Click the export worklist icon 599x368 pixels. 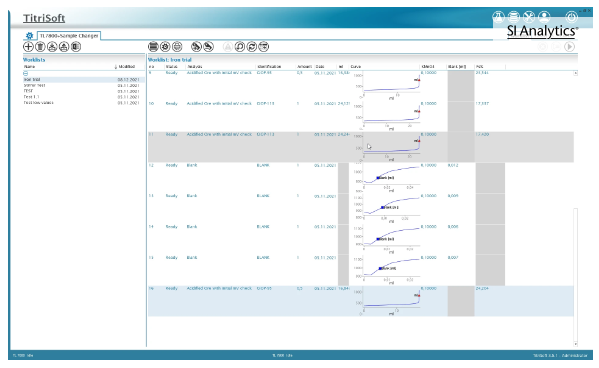64,47
